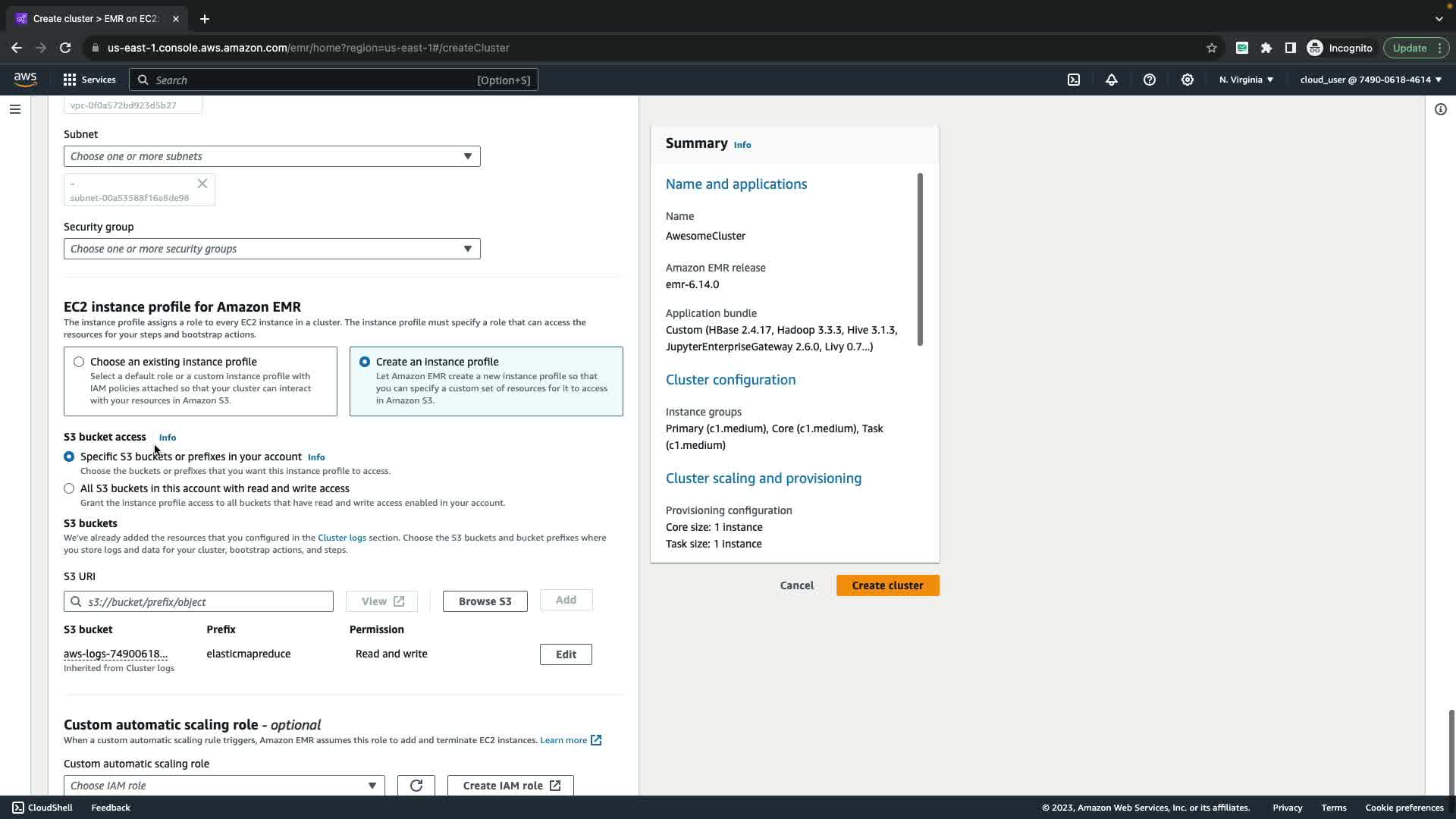Open the N. Virginia region menu
1456x819 pixels.
click(1246, 80)
